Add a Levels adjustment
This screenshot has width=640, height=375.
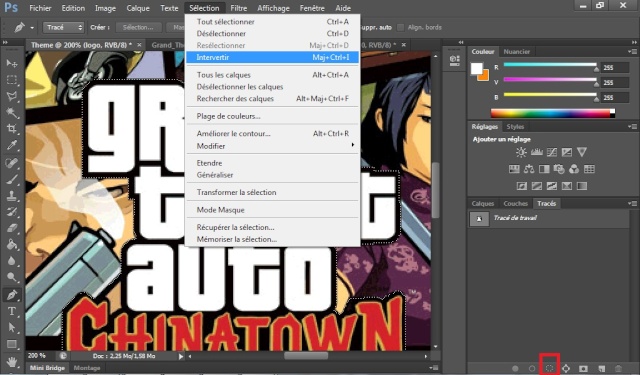pos(536,152)
